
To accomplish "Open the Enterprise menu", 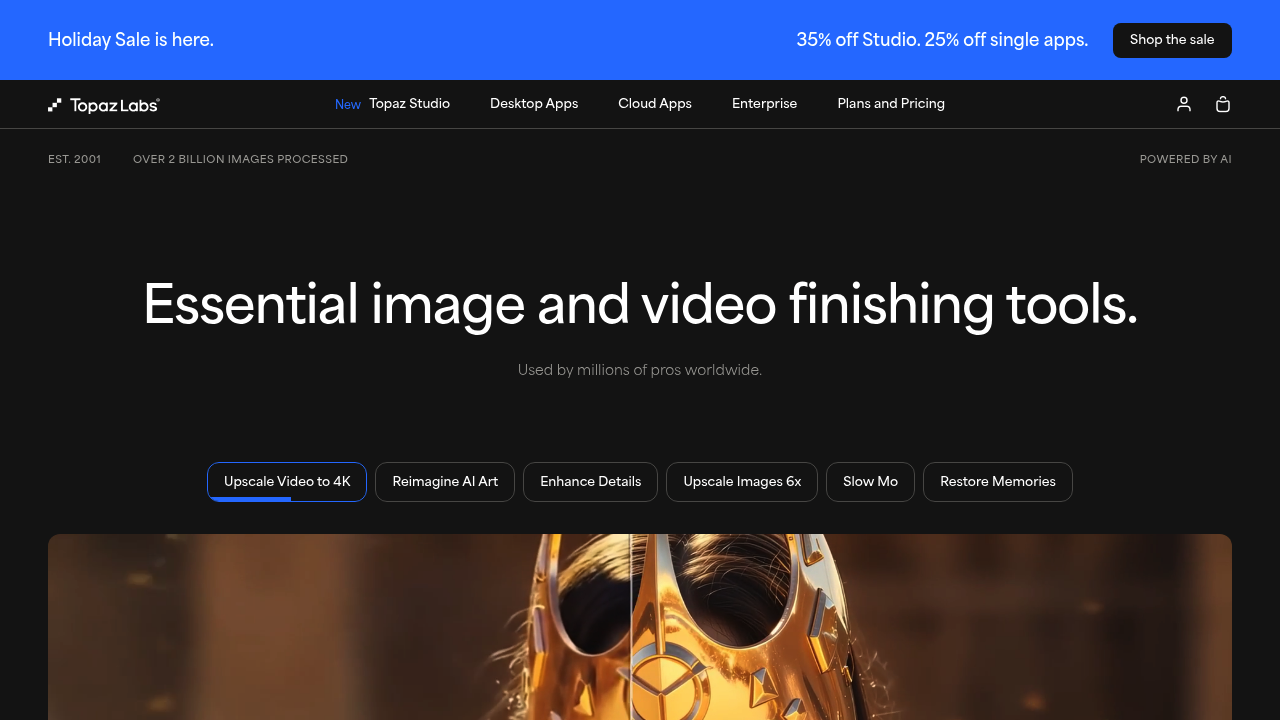I will point(764,104).
